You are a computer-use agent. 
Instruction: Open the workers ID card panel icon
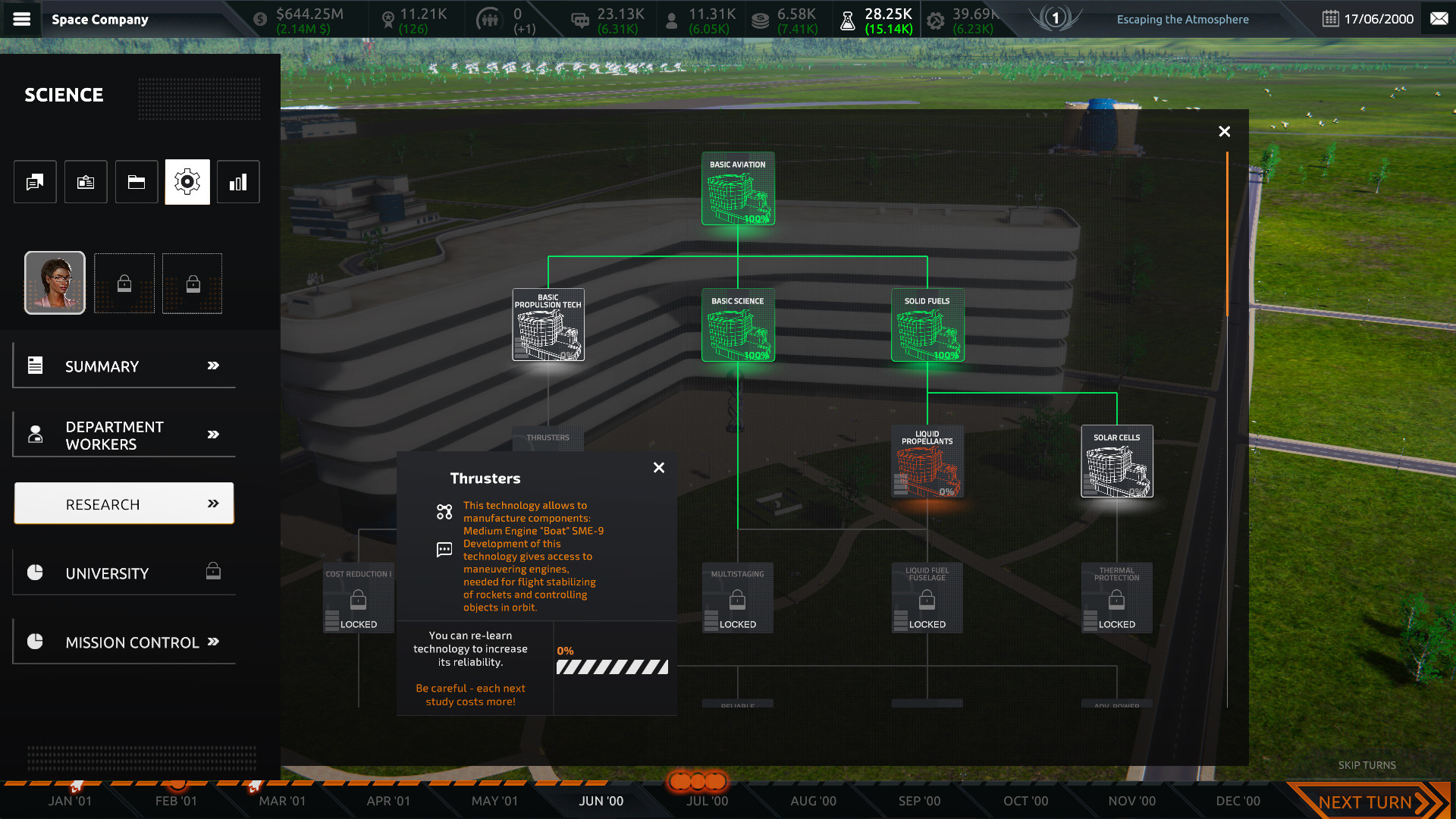coord(85,181)
